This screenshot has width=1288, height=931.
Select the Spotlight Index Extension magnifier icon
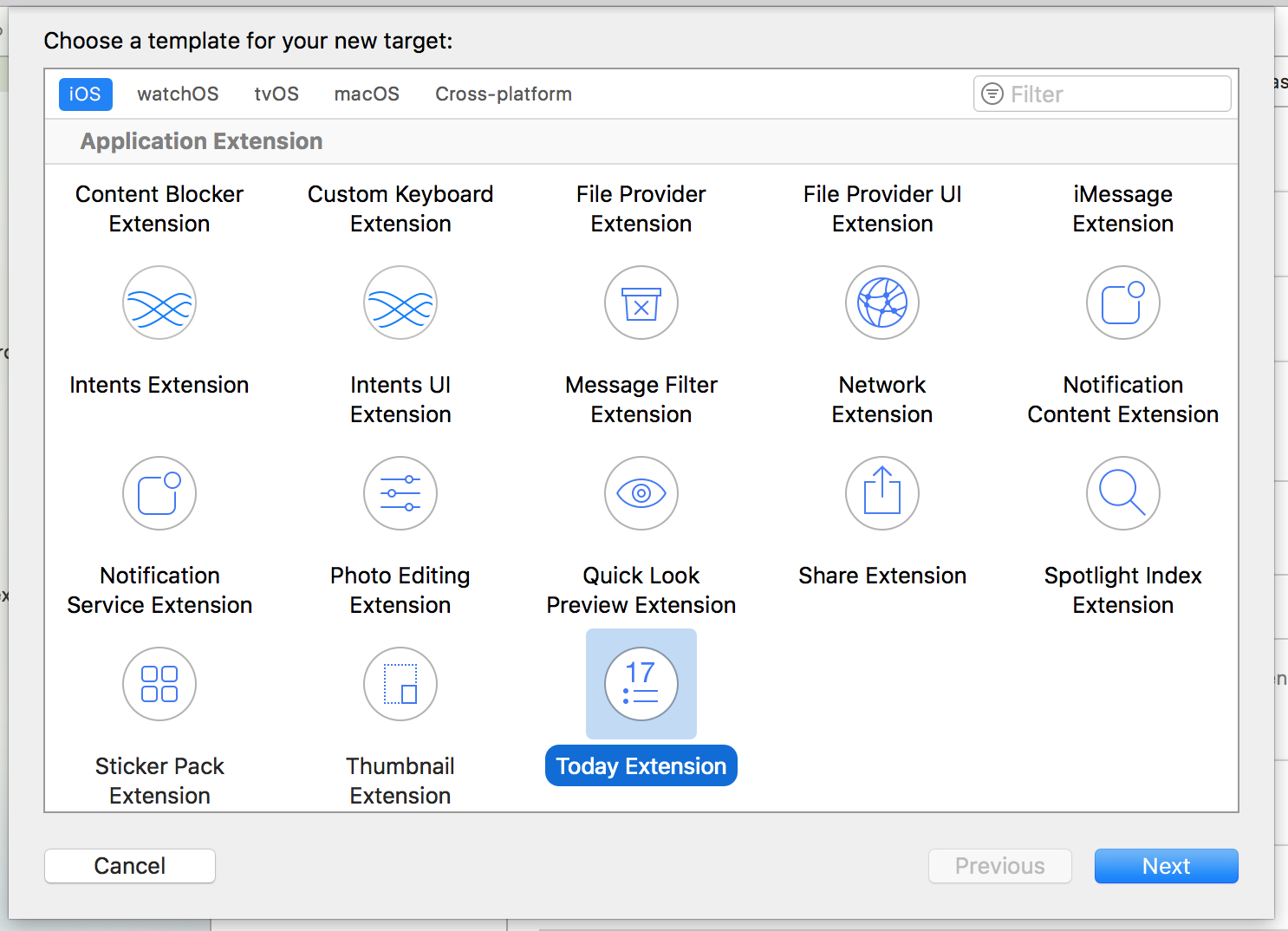[1123, 493]
